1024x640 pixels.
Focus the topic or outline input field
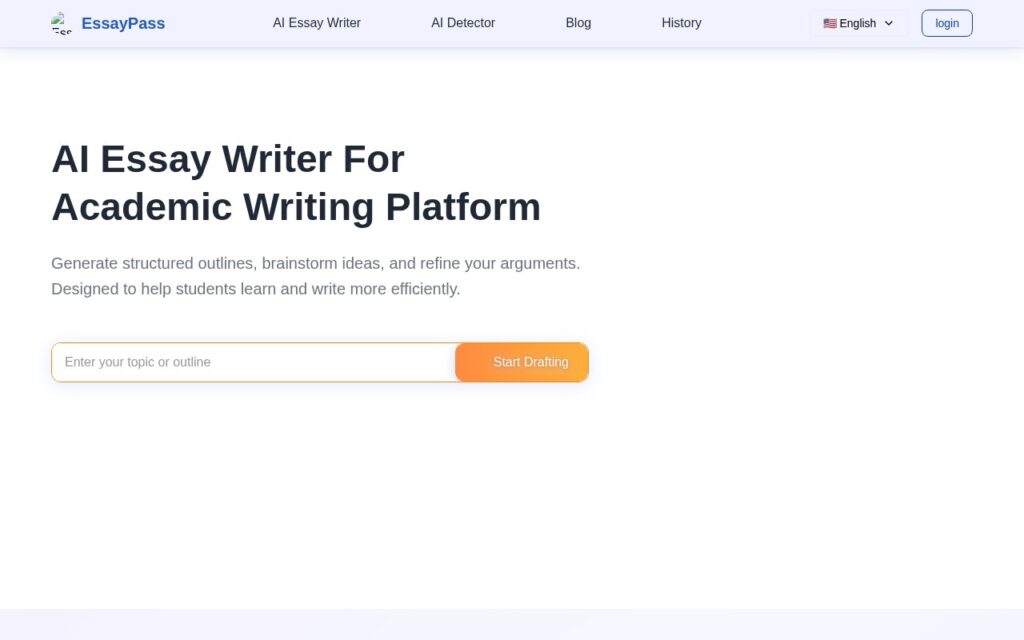point(253,362)
